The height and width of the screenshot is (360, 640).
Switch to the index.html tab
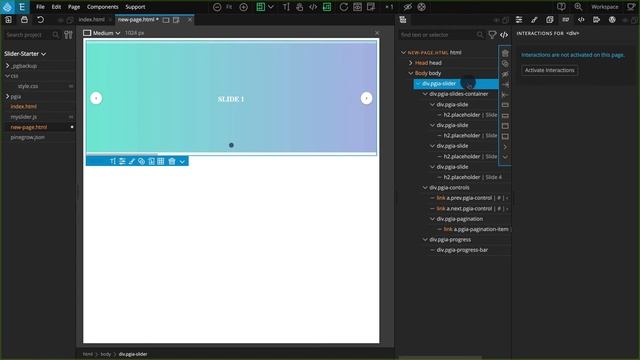(x=91, y=20)
